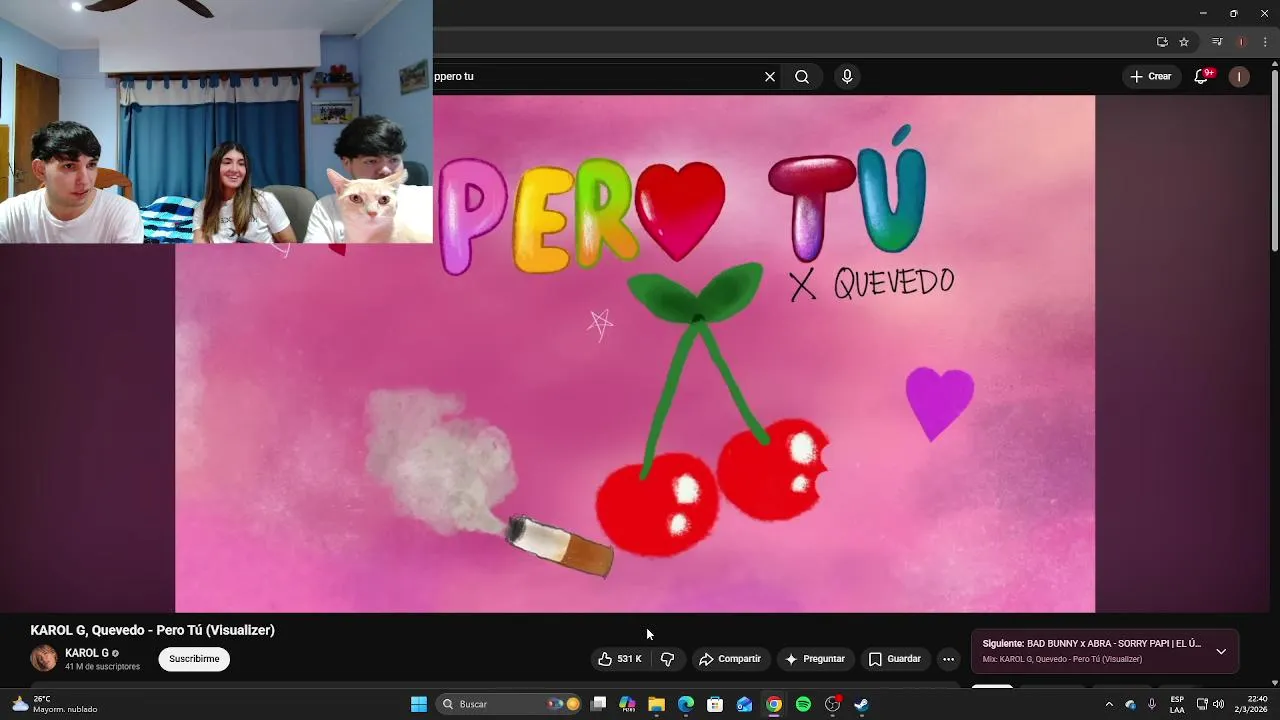1280x720 pixels.
Task: Open the Chrome profile avatar
Action: (1242, 42)
